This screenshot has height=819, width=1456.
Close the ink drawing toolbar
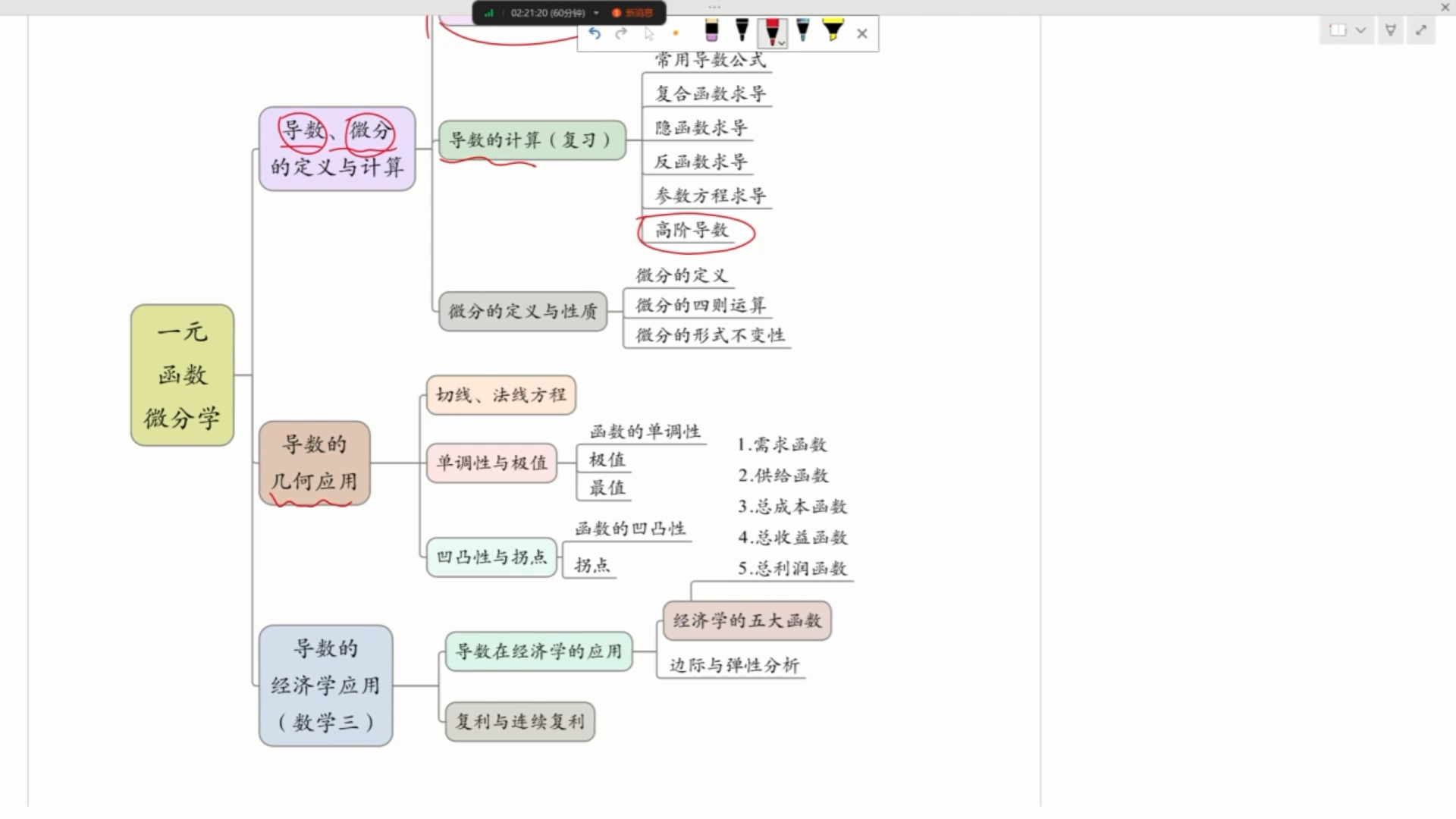click(x=862, y=33)
